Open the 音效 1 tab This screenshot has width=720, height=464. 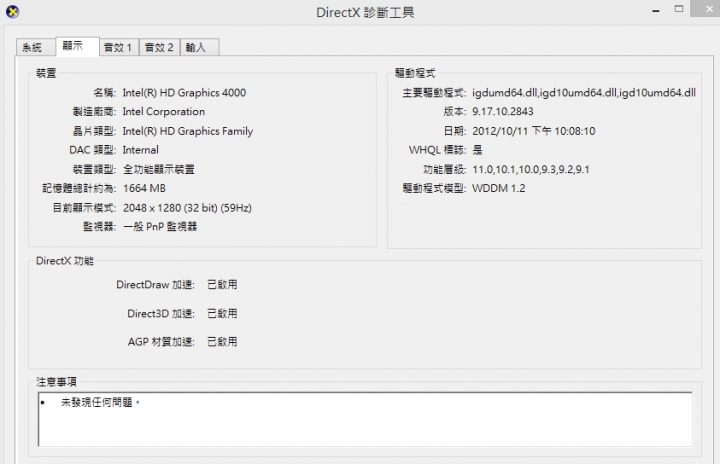click(x=119, y=47)
